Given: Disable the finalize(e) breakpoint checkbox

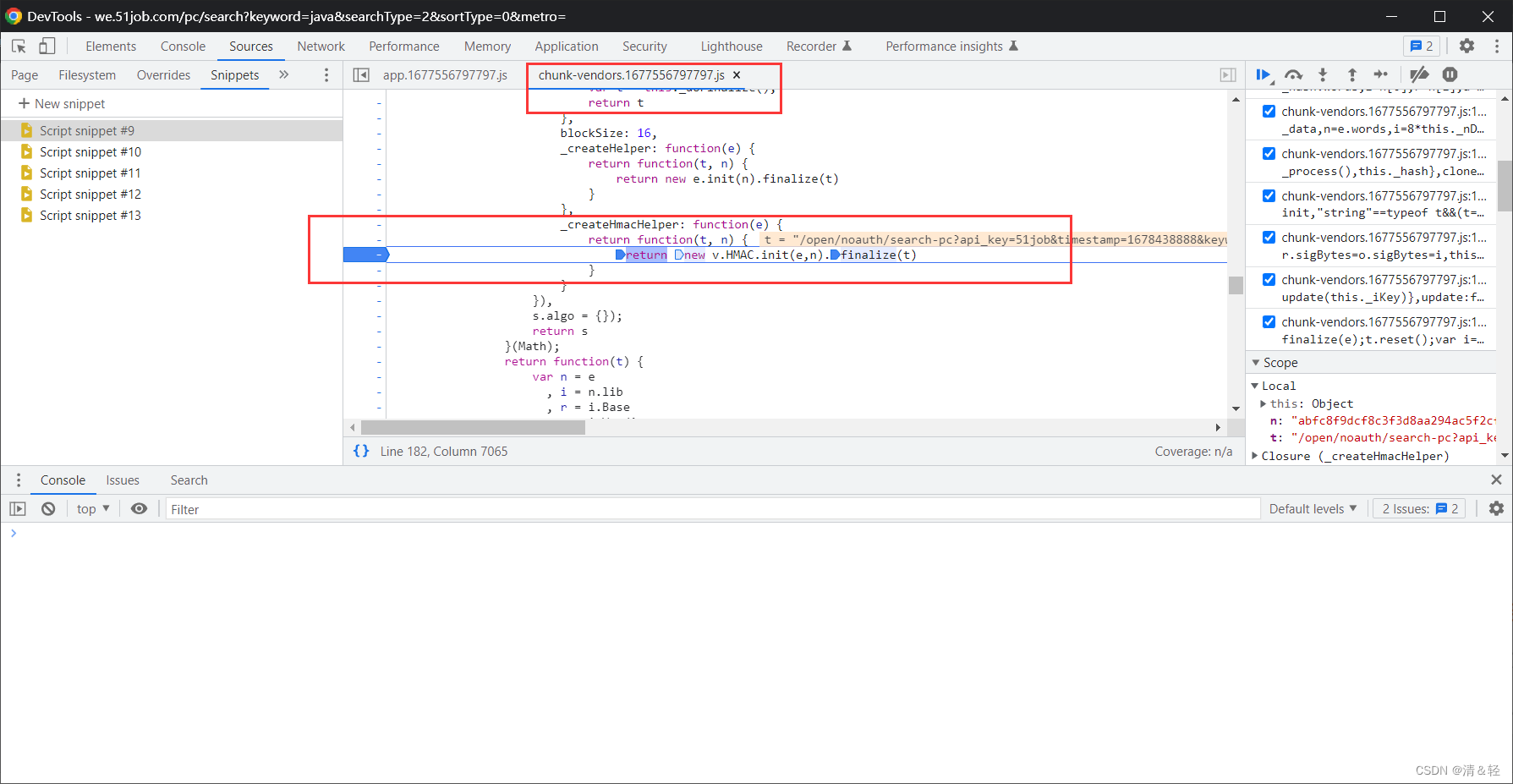Looking at the screenshot, I should (1269, 321).
